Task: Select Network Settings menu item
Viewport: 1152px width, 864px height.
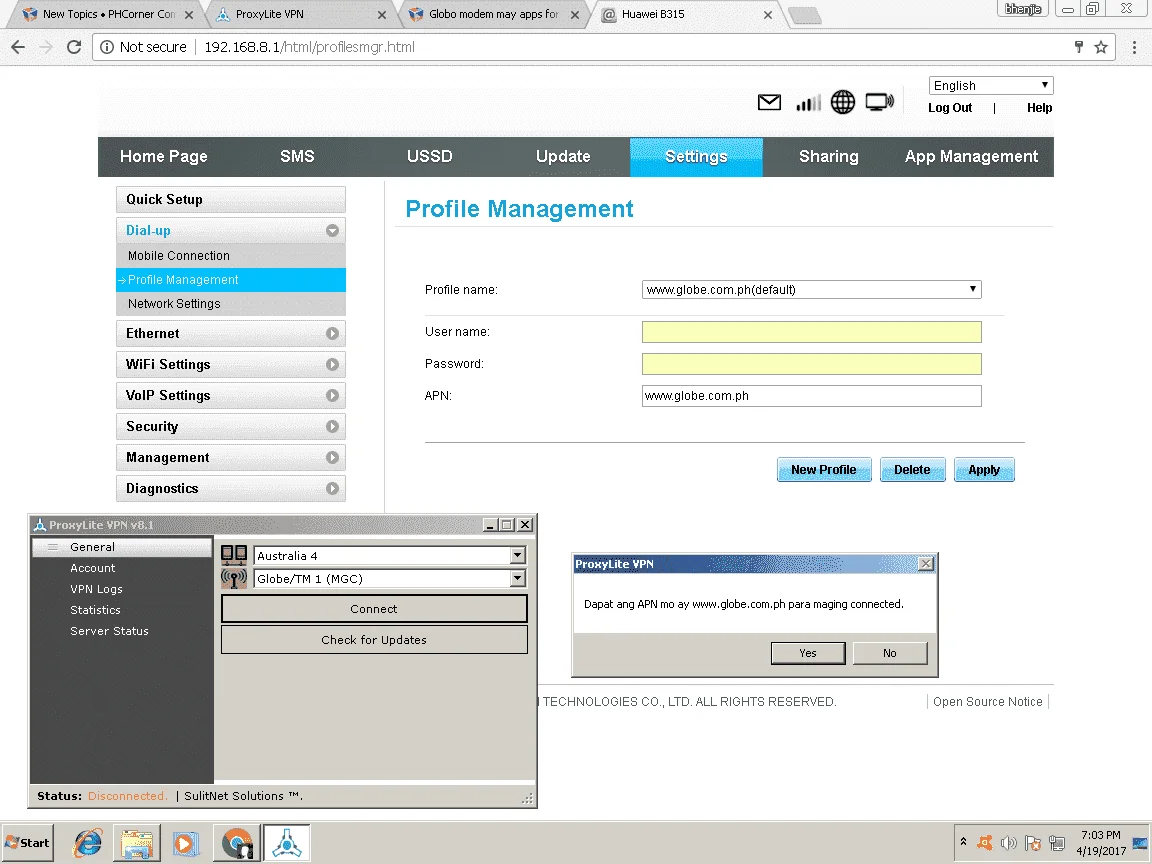Action: [x=231, y=303]
